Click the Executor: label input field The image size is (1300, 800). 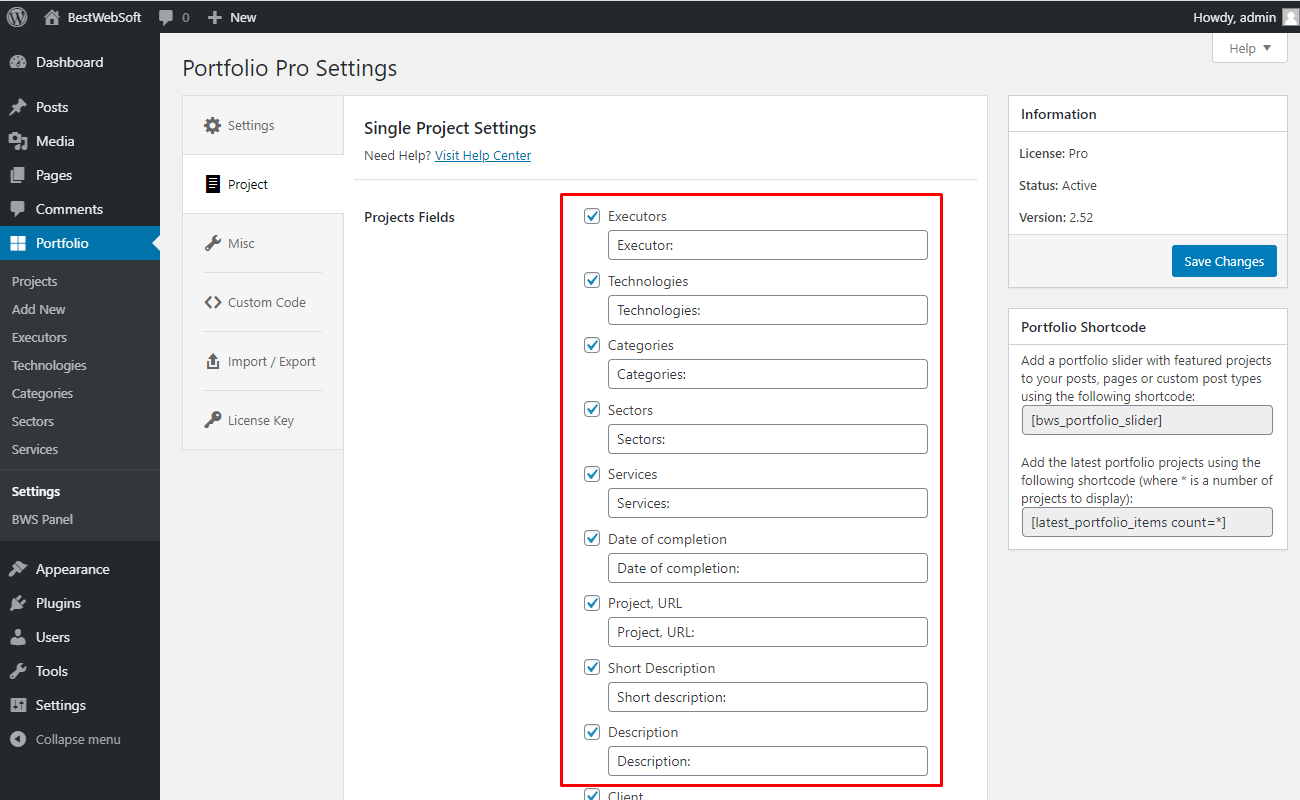[x=767, y=245]
